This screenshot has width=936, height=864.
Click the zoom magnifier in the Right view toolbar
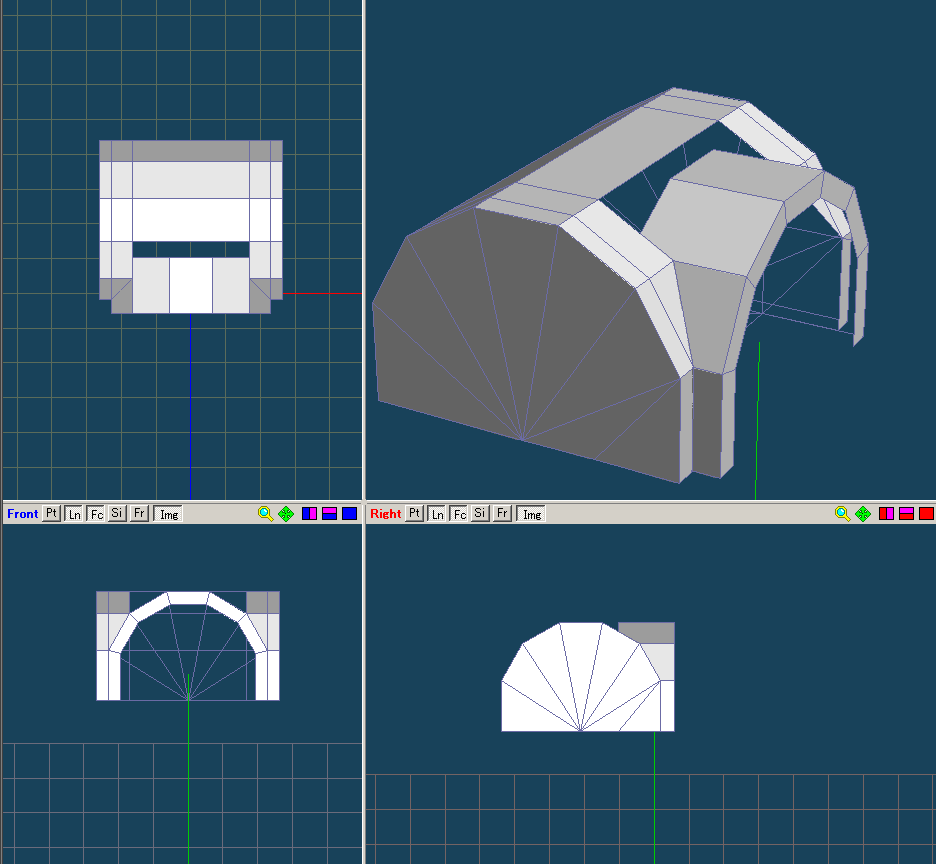(842, 514)
